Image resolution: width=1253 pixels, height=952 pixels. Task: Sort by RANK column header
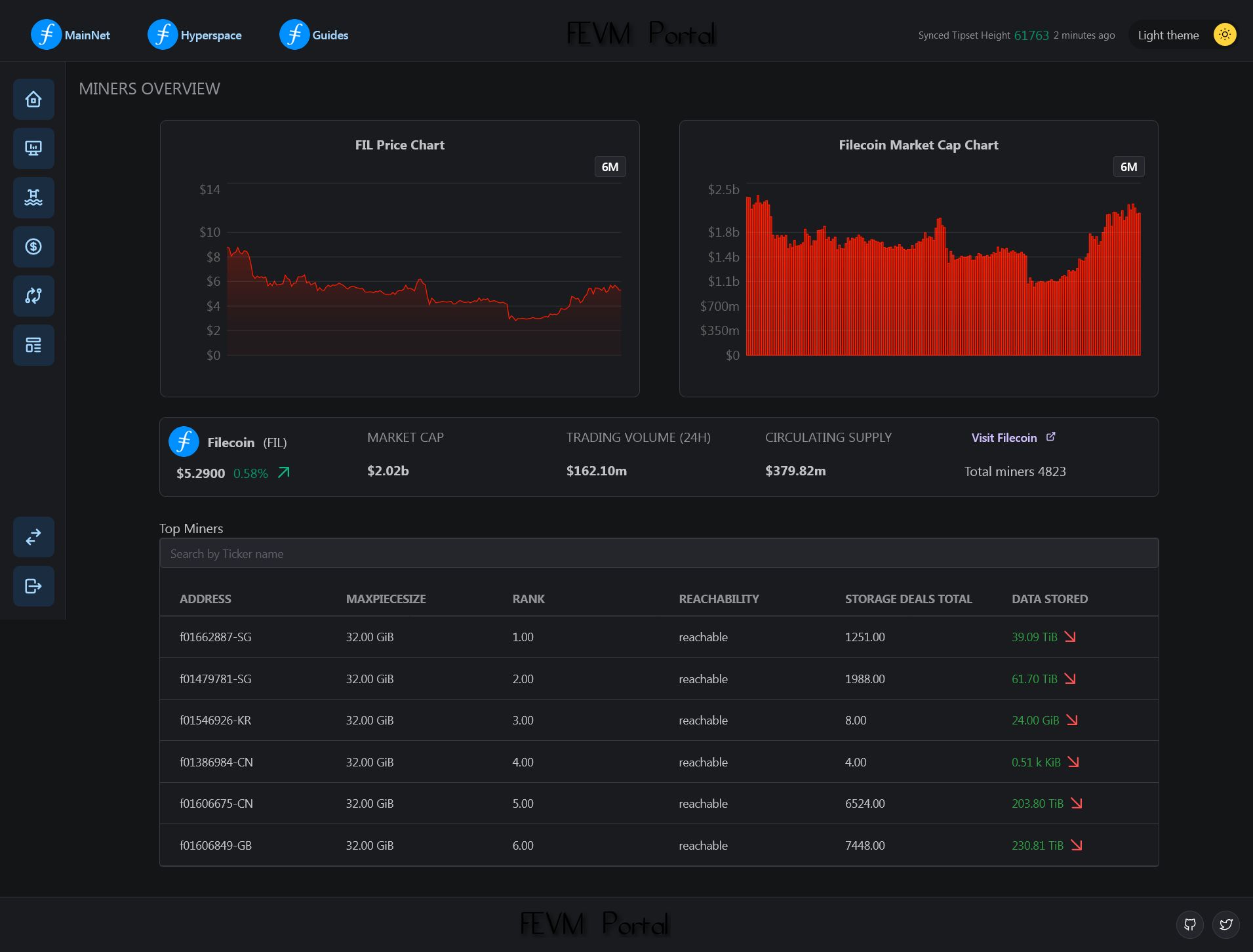tap(528, 599)
